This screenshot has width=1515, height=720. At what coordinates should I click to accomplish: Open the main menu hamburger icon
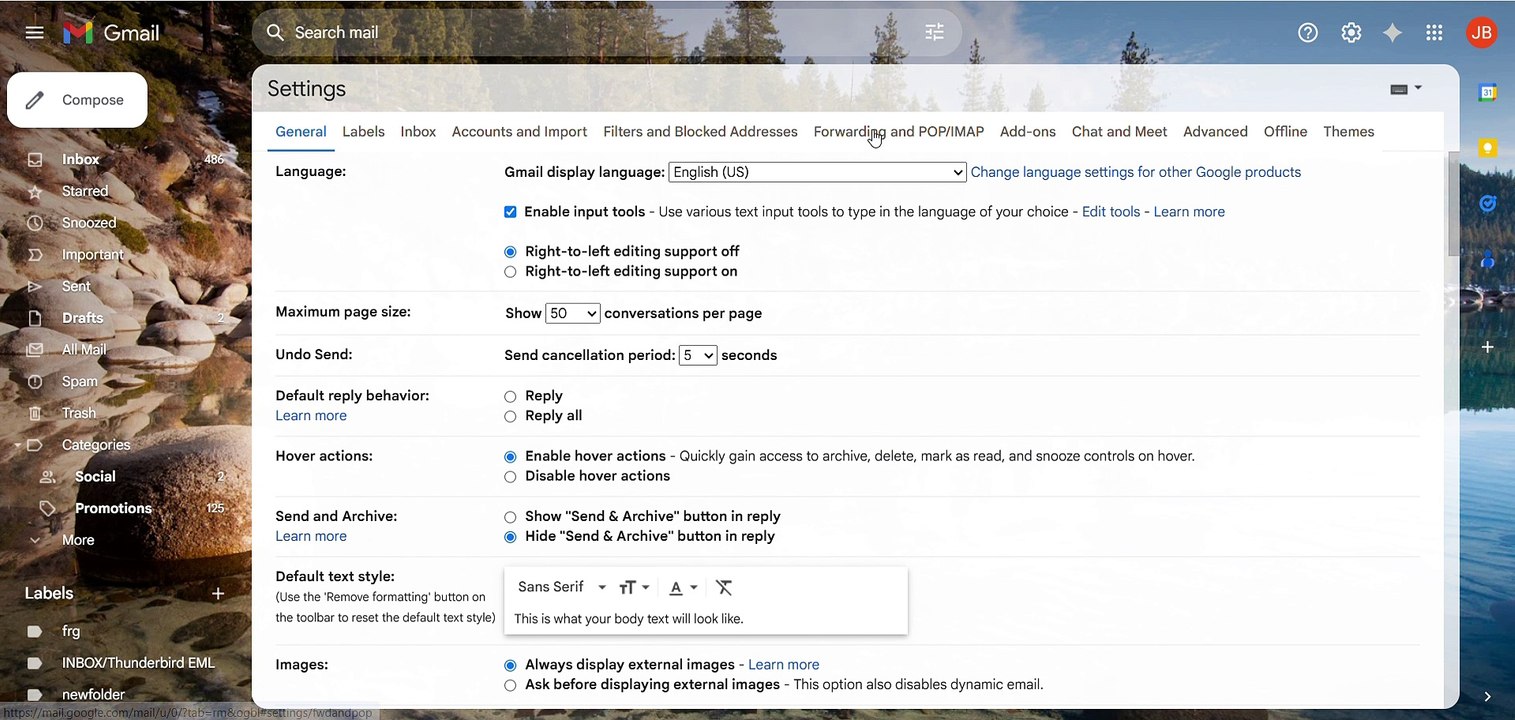click(x=34, y=33)
